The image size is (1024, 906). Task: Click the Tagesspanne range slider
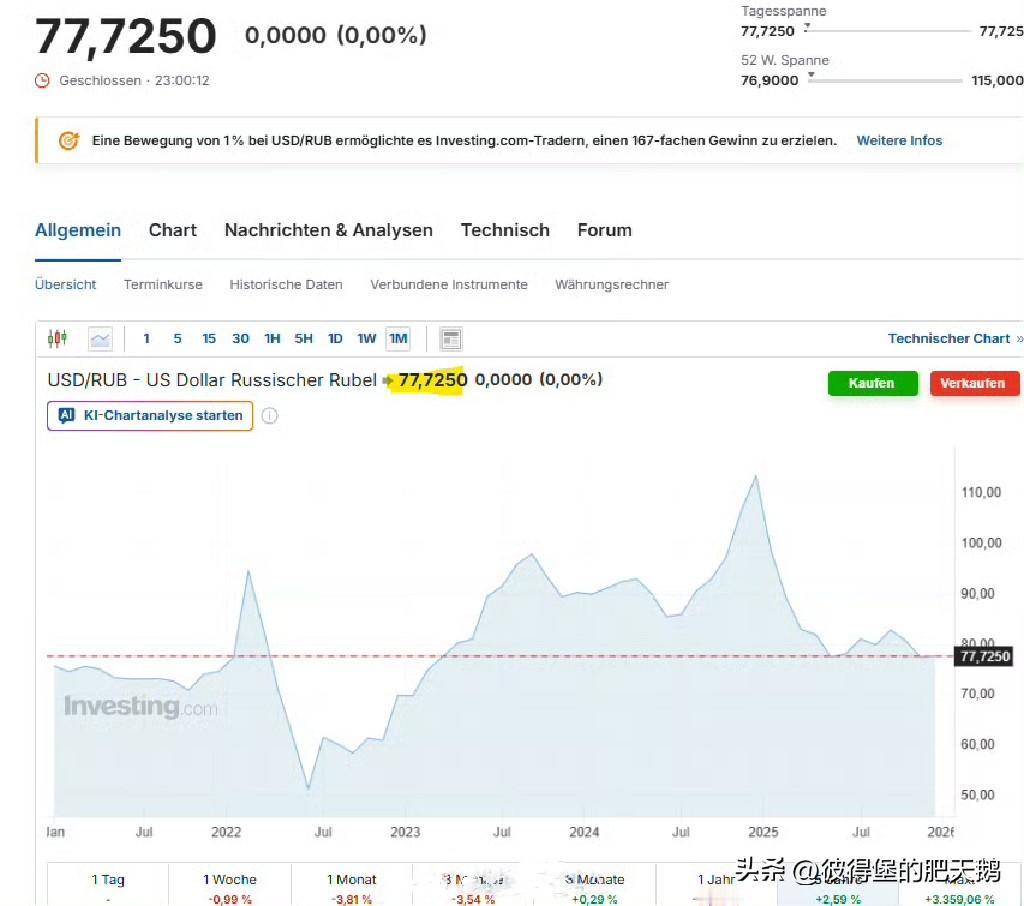[x=888, y=31]
